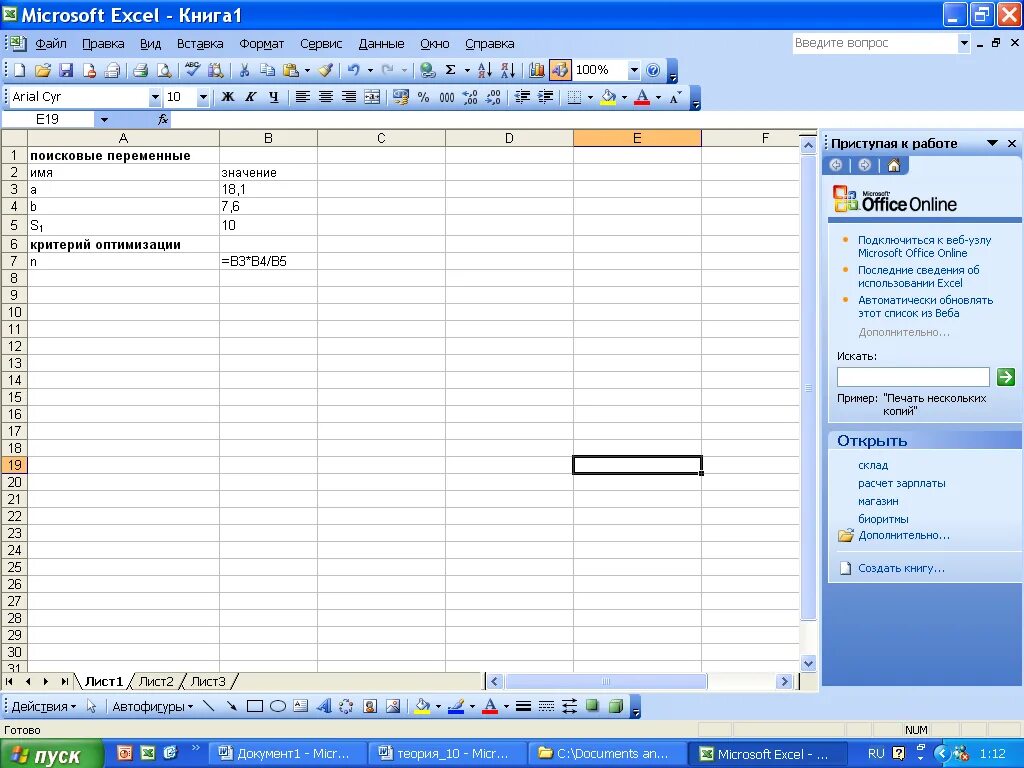Open the Автофигуры menu
The width and height of the screenshot is (1024, 768).
152,707
